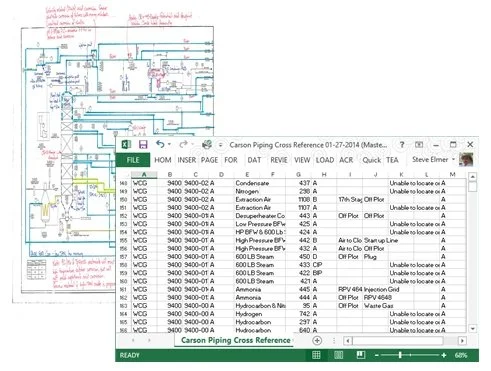The image size is (491, 371).
Task: Click the Excel application icon in title bar
Action: (126, 145)
